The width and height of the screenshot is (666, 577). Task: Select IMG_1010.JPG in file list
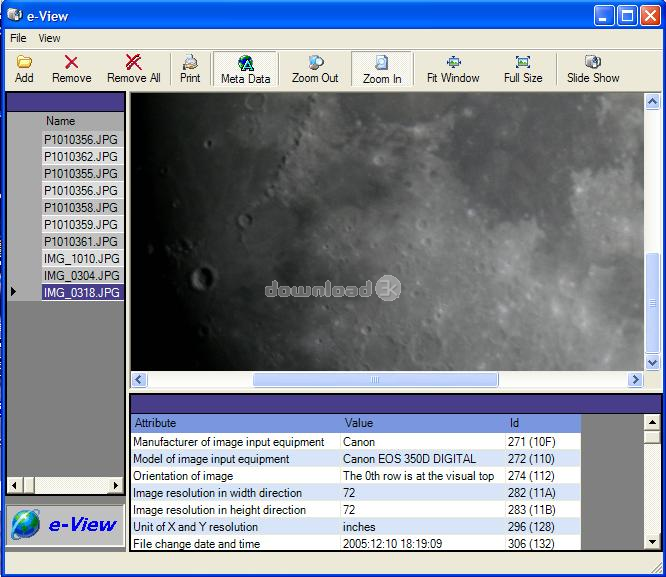tap(82, 258)
